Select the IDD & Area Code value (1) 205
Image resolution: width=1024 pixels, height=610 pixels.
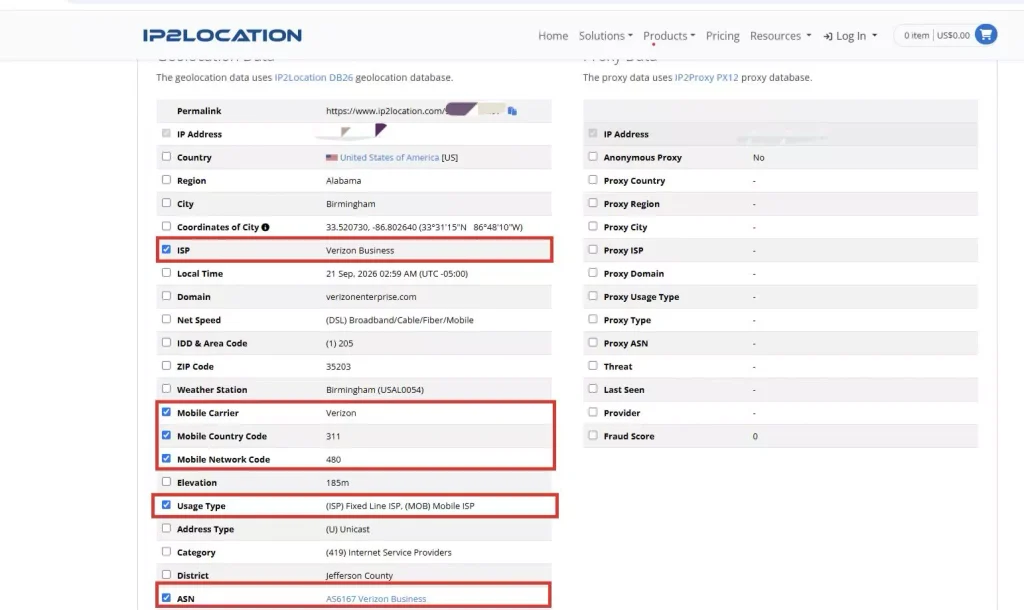point(340,343)
